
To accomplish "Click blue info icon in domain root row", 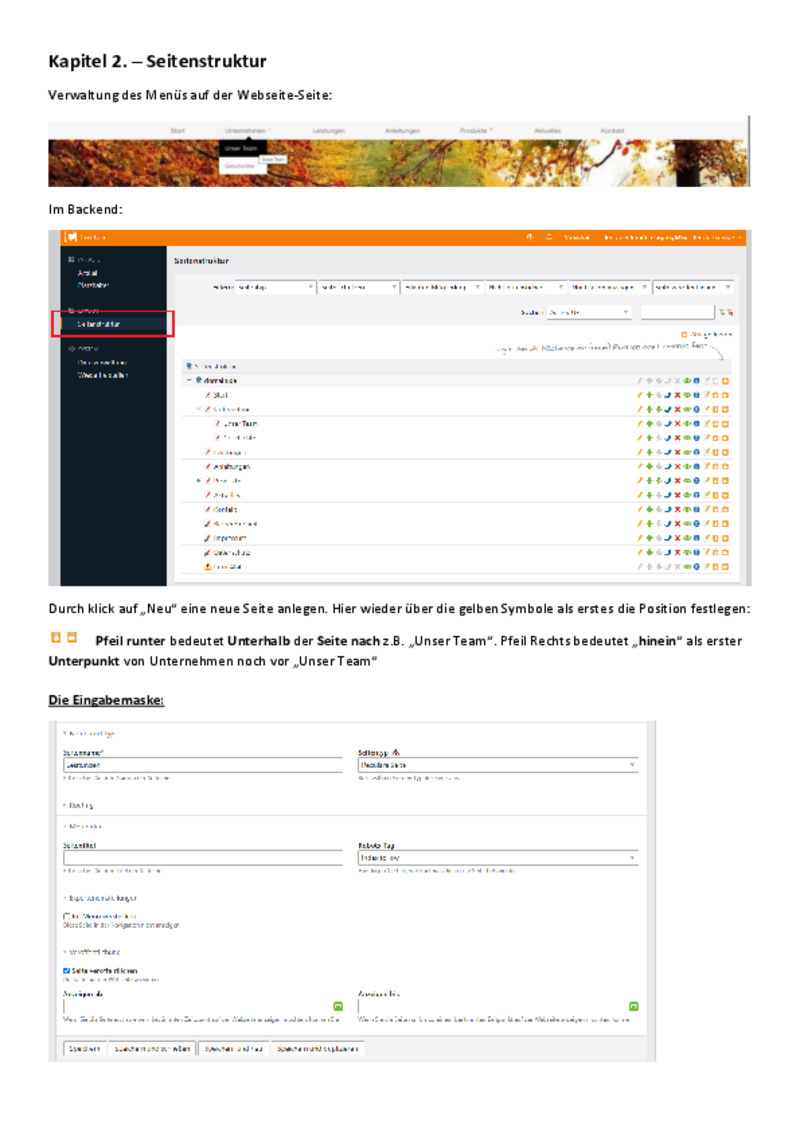I will pyautogui.click(x=697, y=381).
